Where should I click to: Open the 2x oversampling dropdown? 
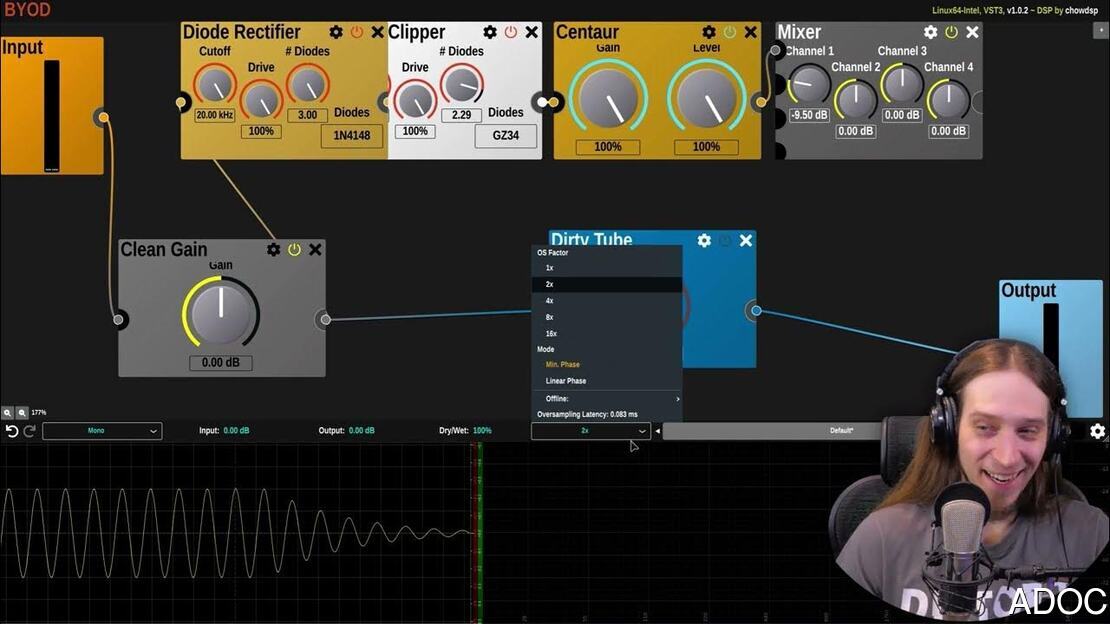591,431
